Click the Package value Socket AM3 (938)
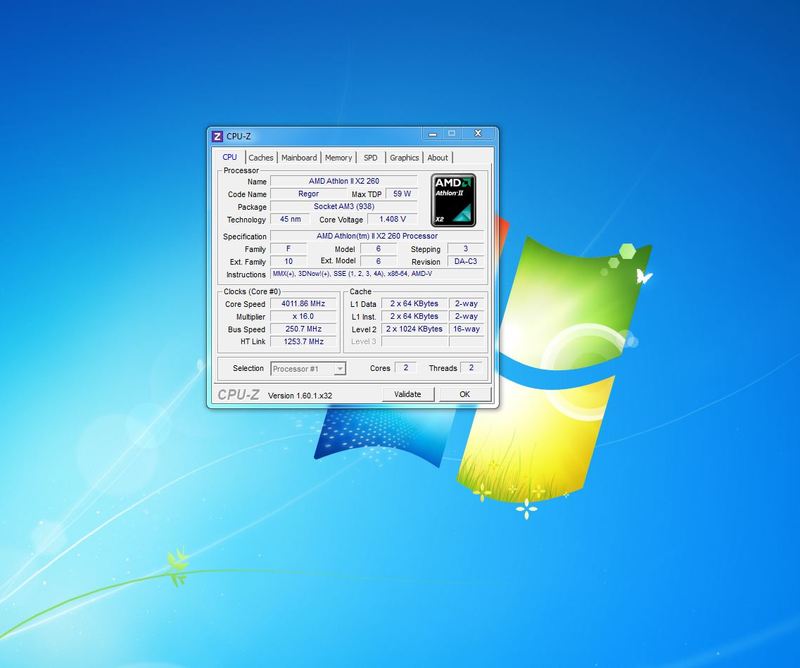The height and width of the screenshot is (668, 800). (x=344, y=207)
